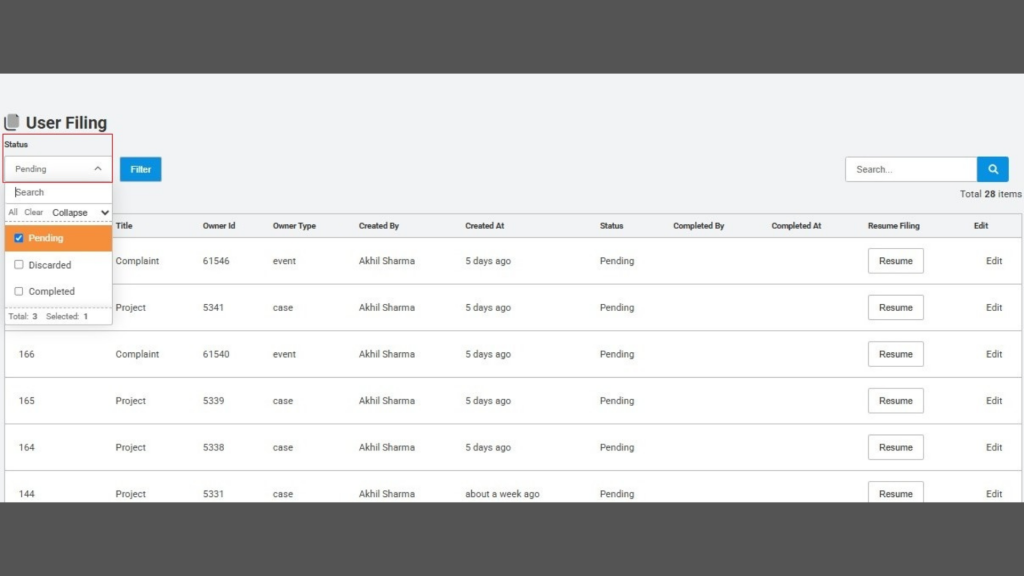Resume the filing for Owner Id 61546
The image size is (1024, 576).
895,261
